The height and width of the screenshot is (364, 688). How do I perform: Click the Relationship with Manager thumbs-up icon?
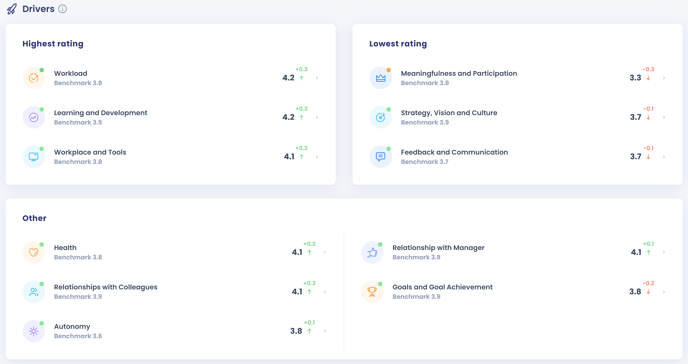372,252
